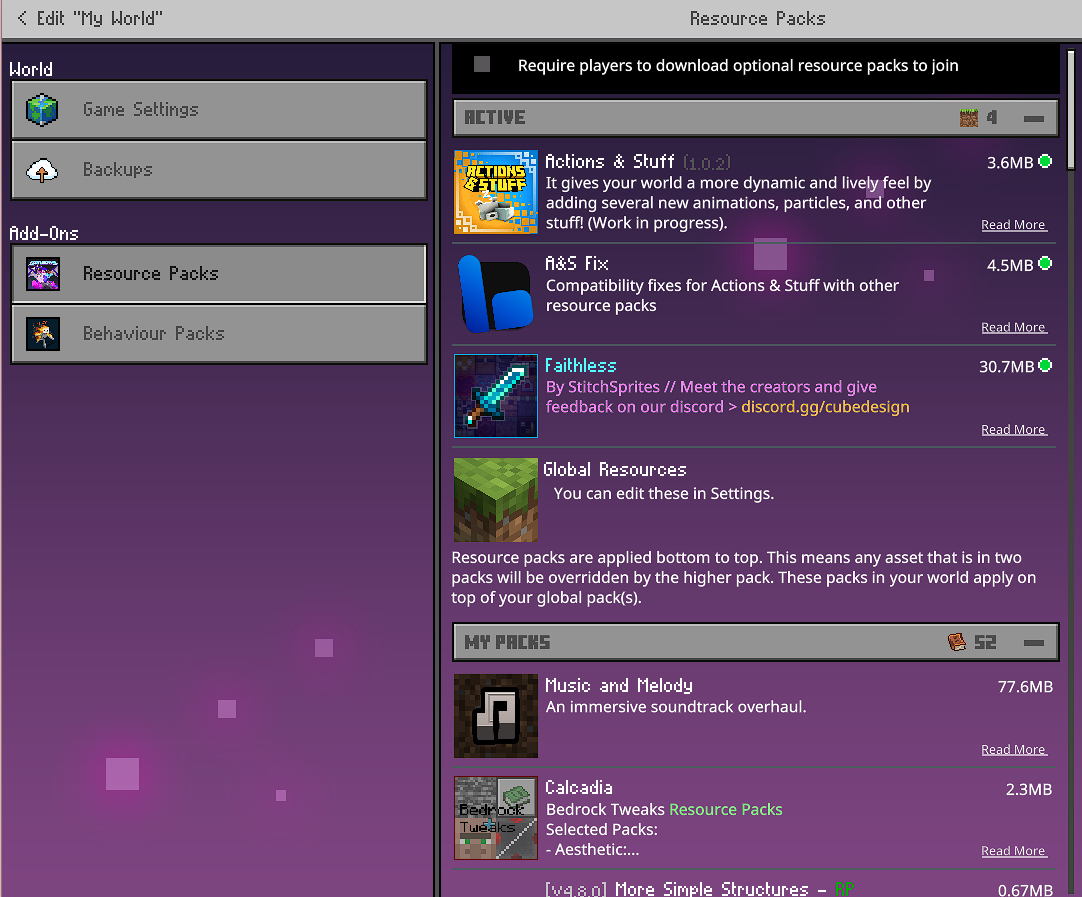The height and width of the screenshot is (897, 1082).
Task: Go back using the Edit "My World" arrow
Action: [22, 18]
